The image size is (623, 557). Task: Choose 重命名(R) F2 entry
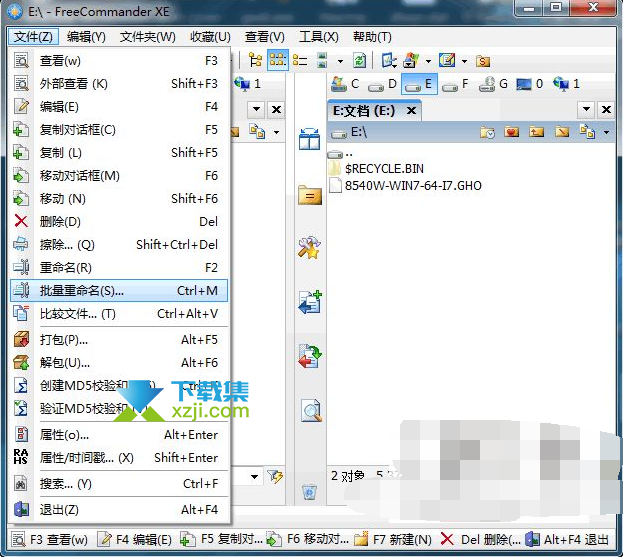pyautogui.click(x=119, y=268)
